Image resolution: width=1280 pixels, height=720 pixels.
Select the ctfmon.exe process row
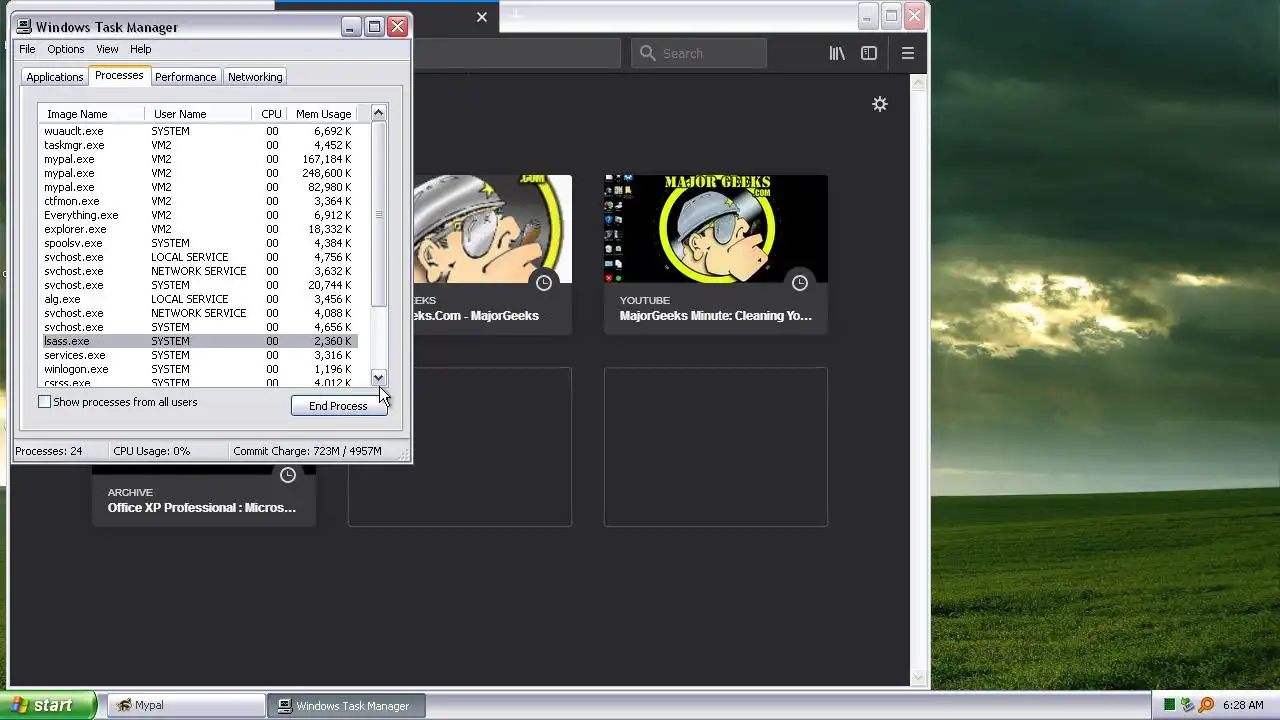pyautogui.click(x=198, y=201)
